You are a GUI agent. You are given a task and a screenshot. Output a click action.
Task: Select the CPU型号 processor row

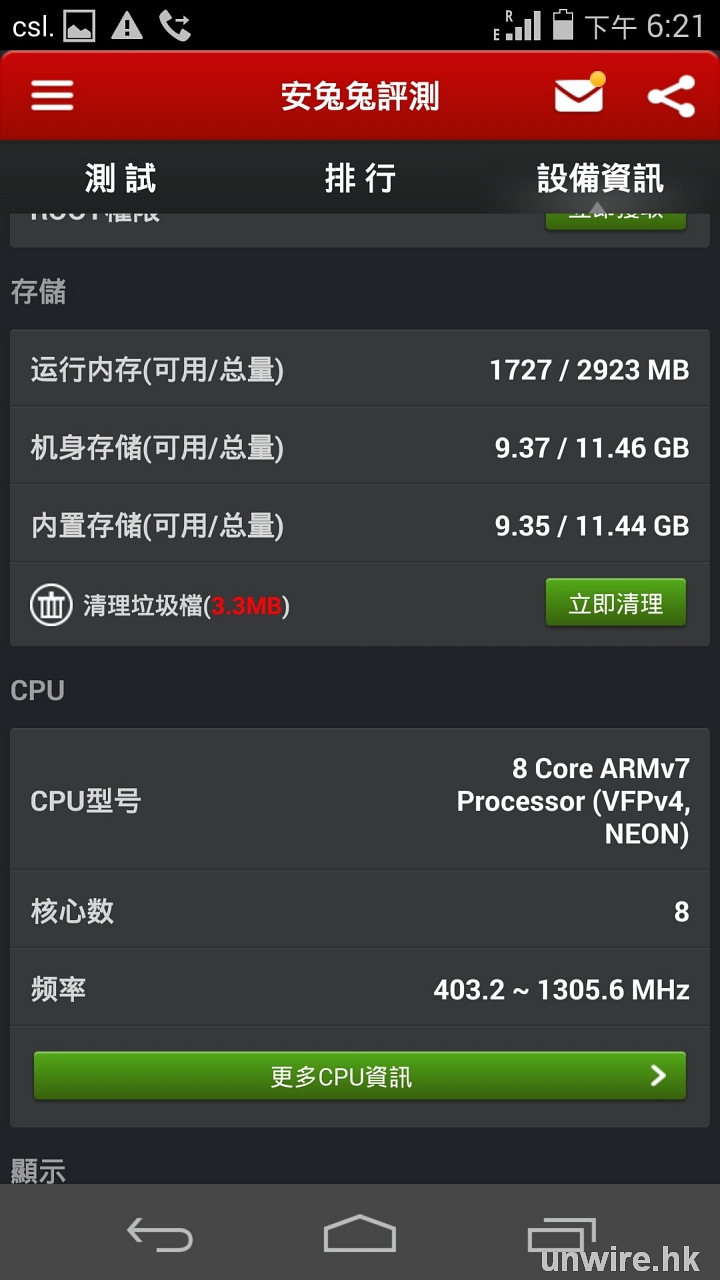point(360,801)
